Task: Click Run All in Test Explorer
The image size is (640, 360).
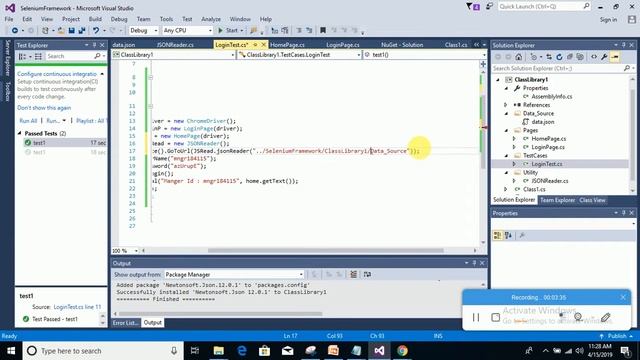Action: (x=28, y=121)
